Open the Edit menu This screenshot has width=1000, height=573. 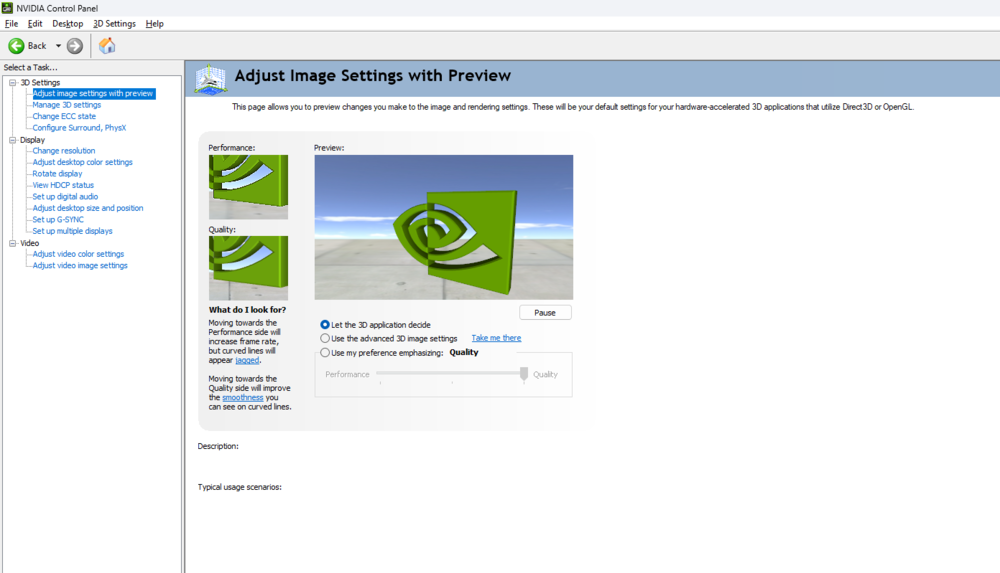pyautogui.click(x=35, y=24)
